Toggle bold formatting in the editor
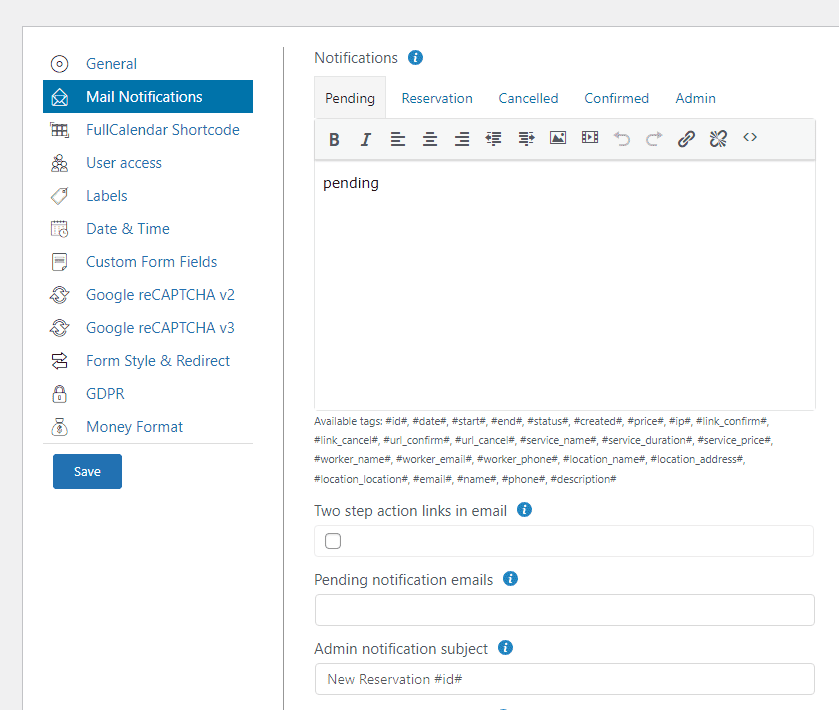This screenshot has height=710, width=839. coord(334,139)
